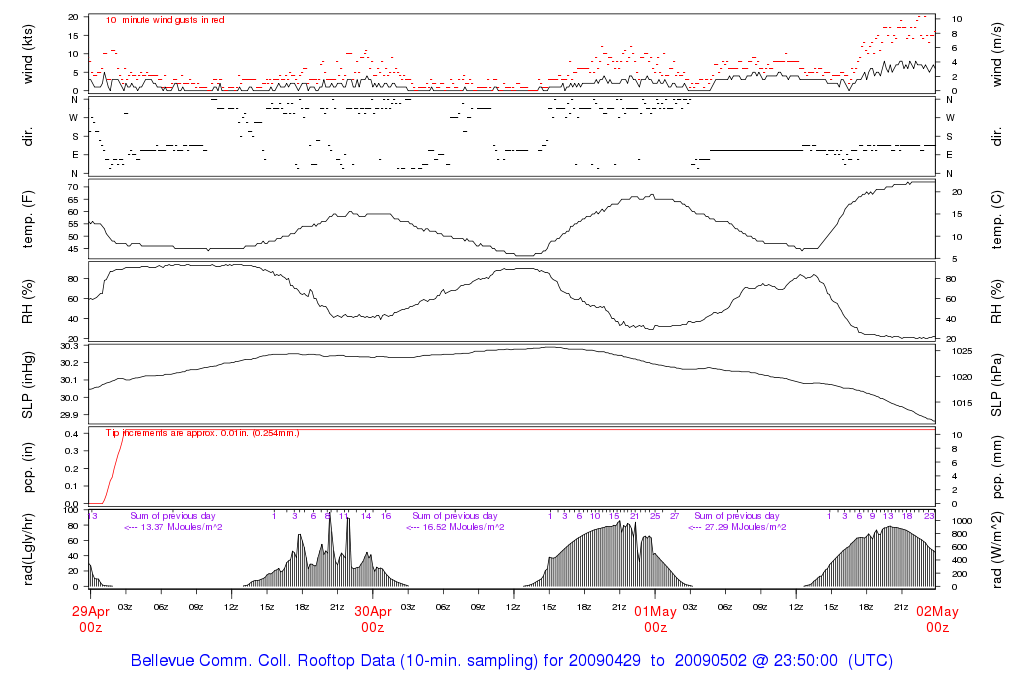Click '10 minute wind gusts in red' note
This screenshot has width=1024, height=700.
coord(165,20)
